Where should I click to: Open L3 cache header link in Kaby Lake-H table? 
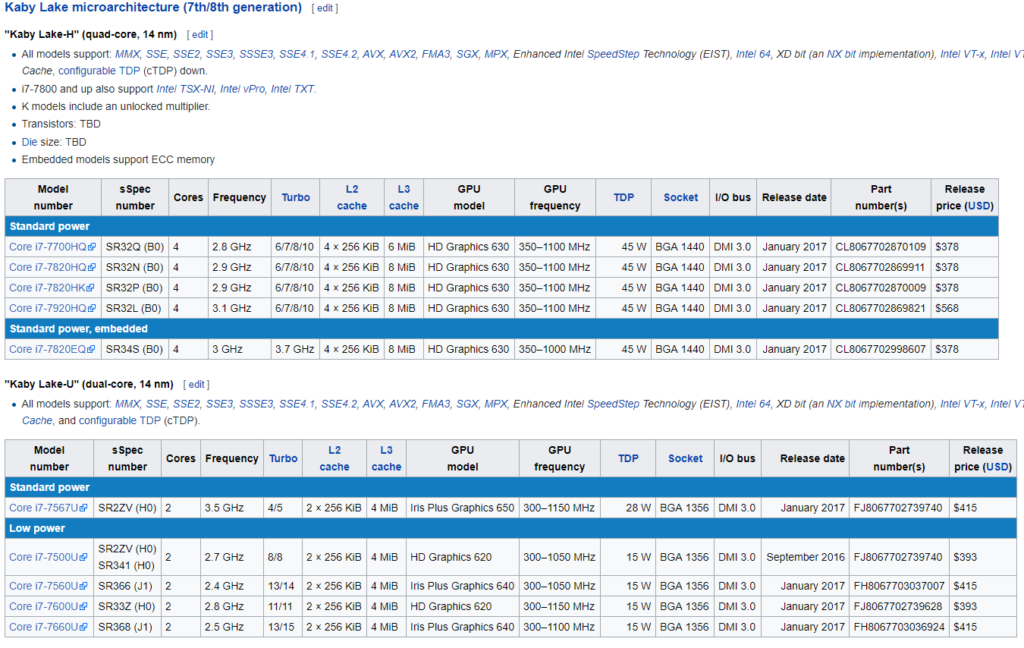[x=404, y=197]
